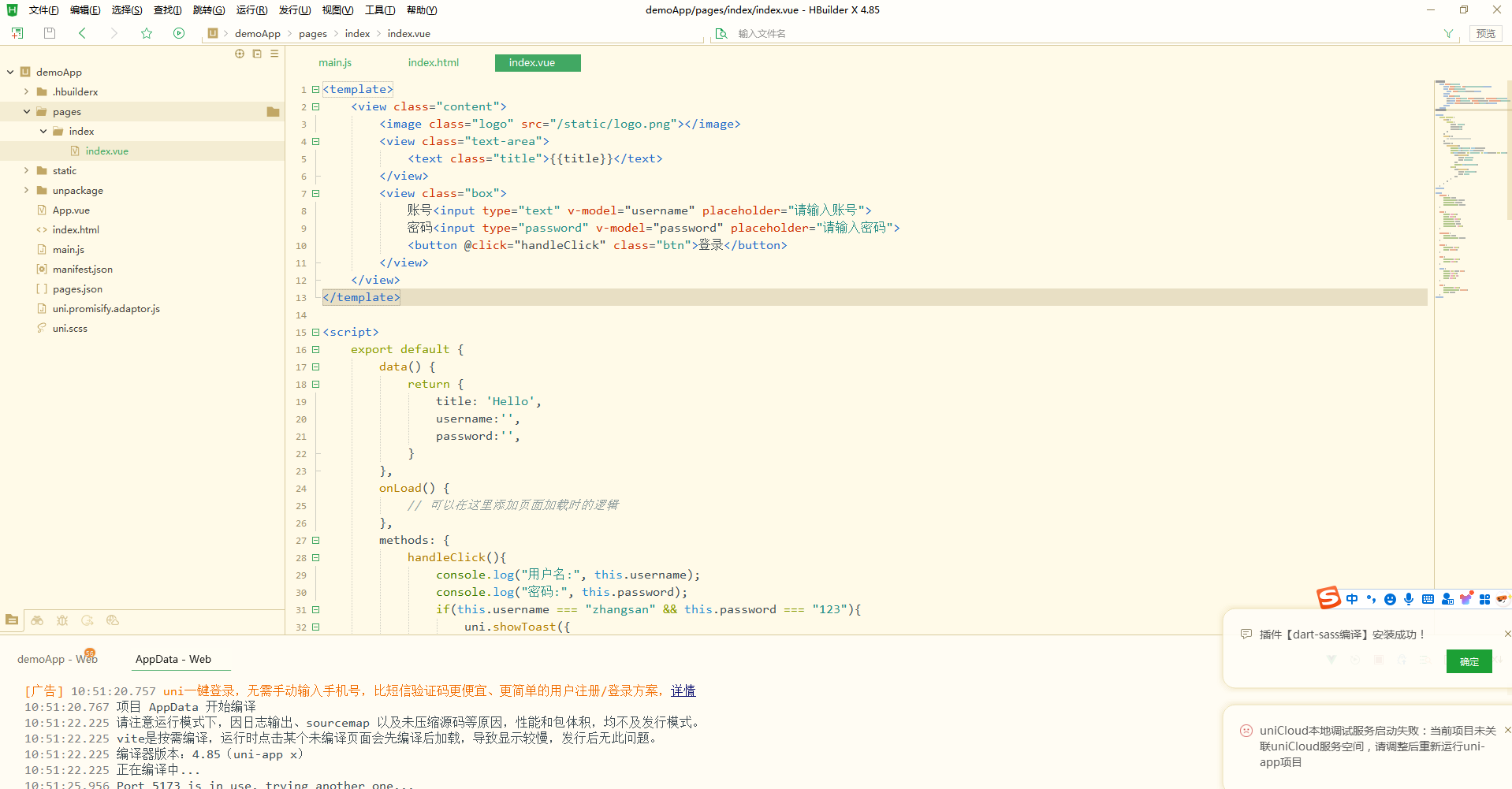Click the file search icon beside the filename input
The width and height of the screenshot is (1512, 789).
coord(721,33)
